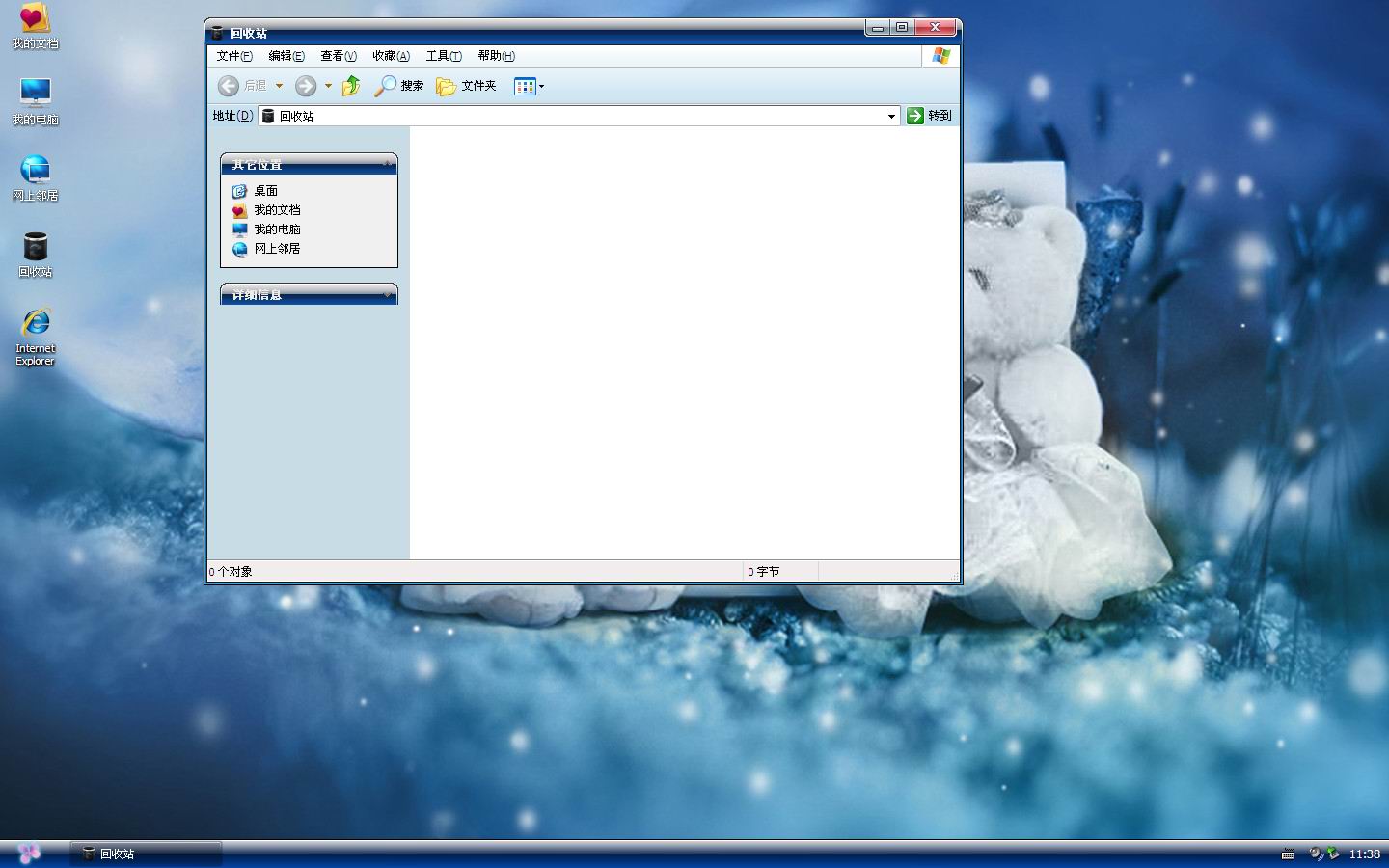1389x868 pixels.
Task: Click the 地址(D) label
Action: tap(232, 116)
